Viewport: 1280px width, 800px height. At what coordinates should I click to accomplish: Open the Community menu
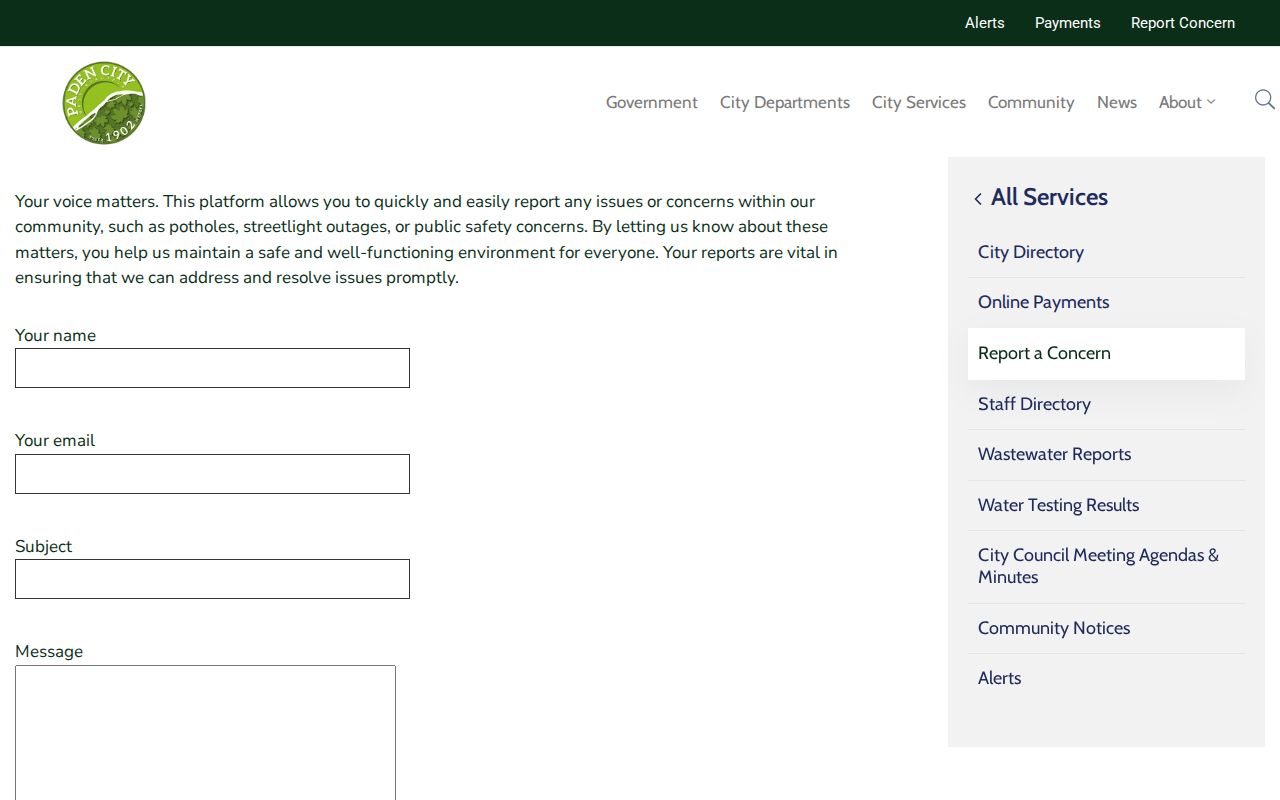point(1031,102)
